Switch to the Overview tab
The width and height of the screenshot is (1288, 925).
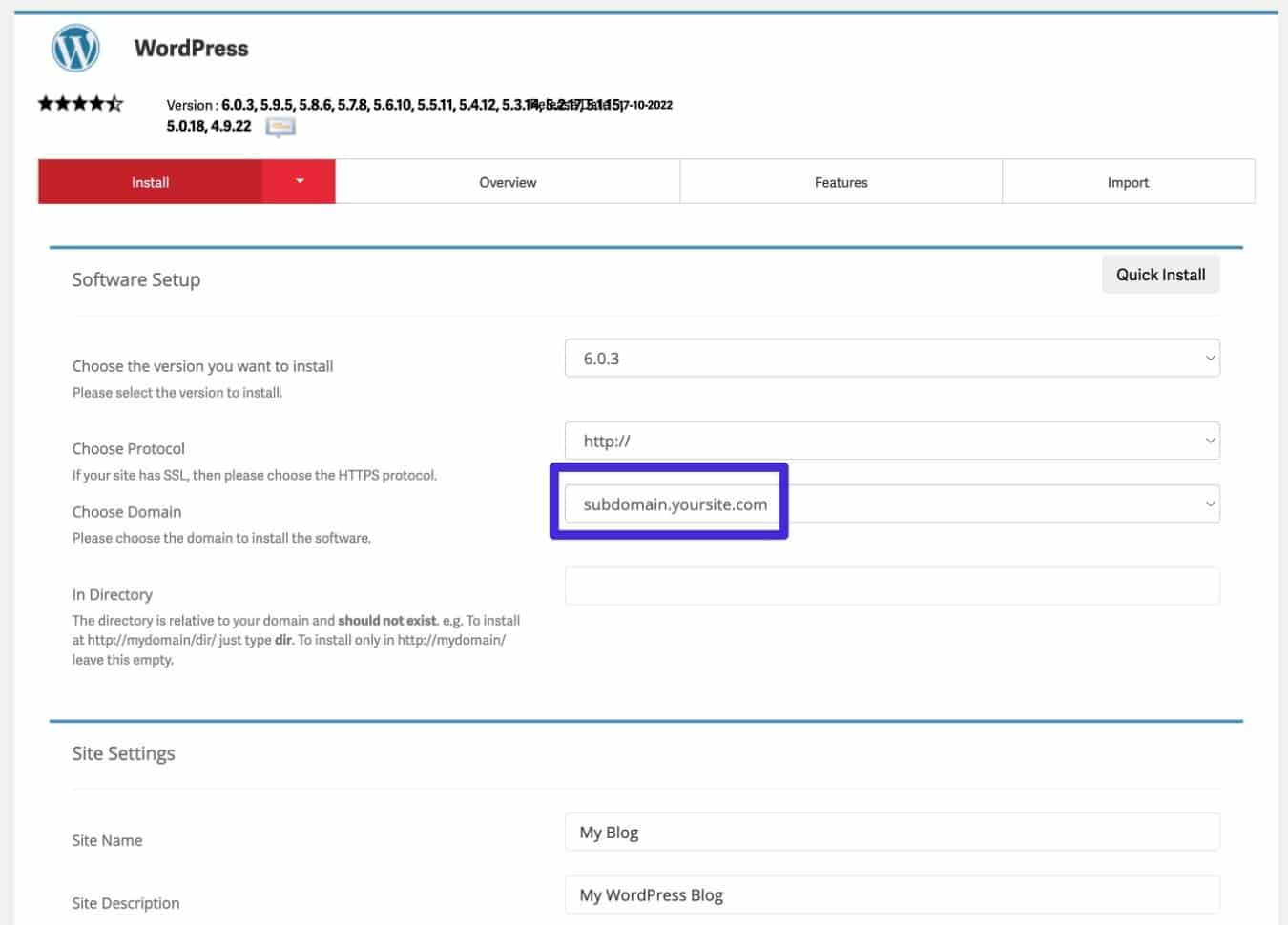(507, 181)
